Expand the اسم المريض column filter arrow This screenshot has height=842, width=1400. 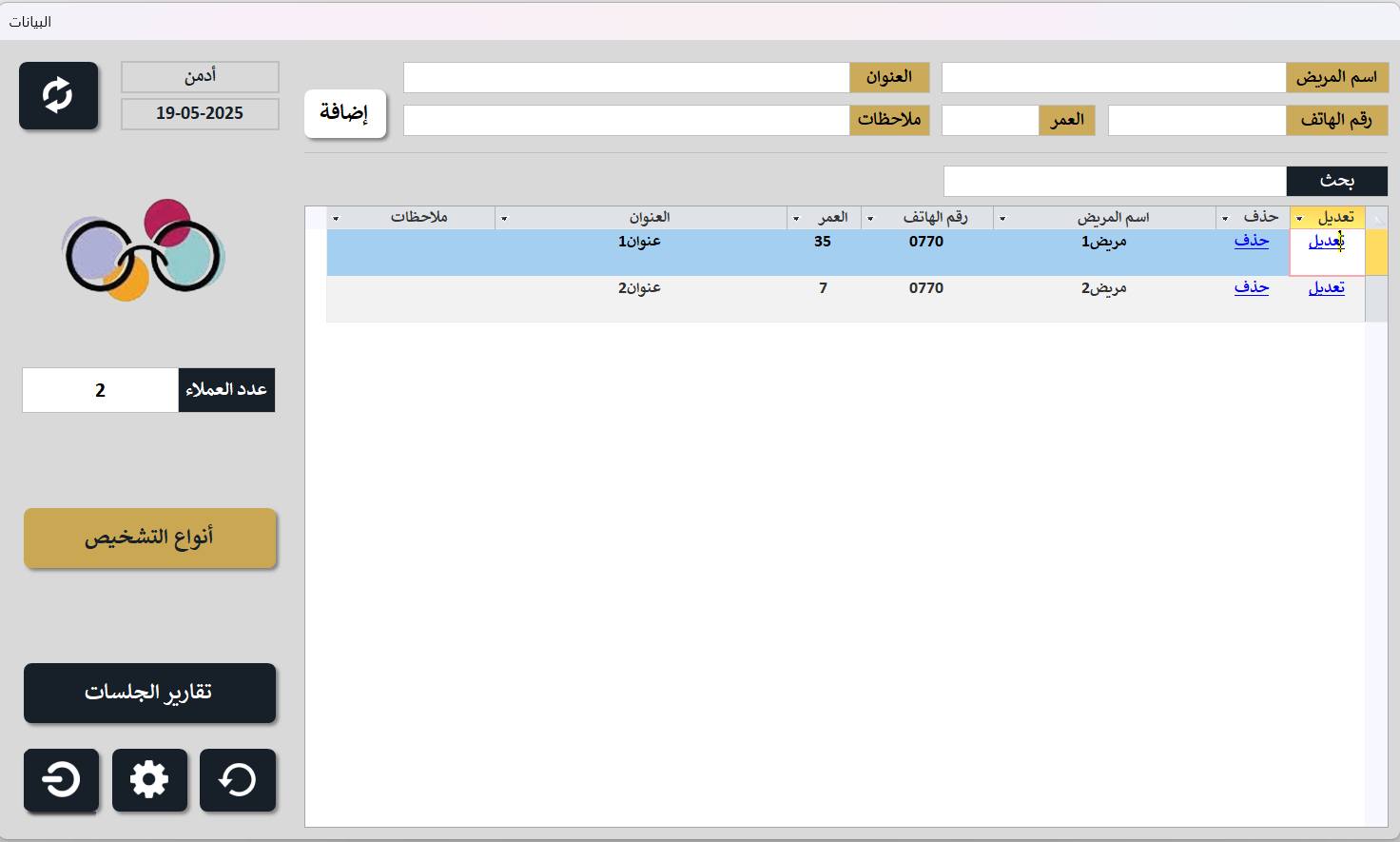[x=1002, y=219]
